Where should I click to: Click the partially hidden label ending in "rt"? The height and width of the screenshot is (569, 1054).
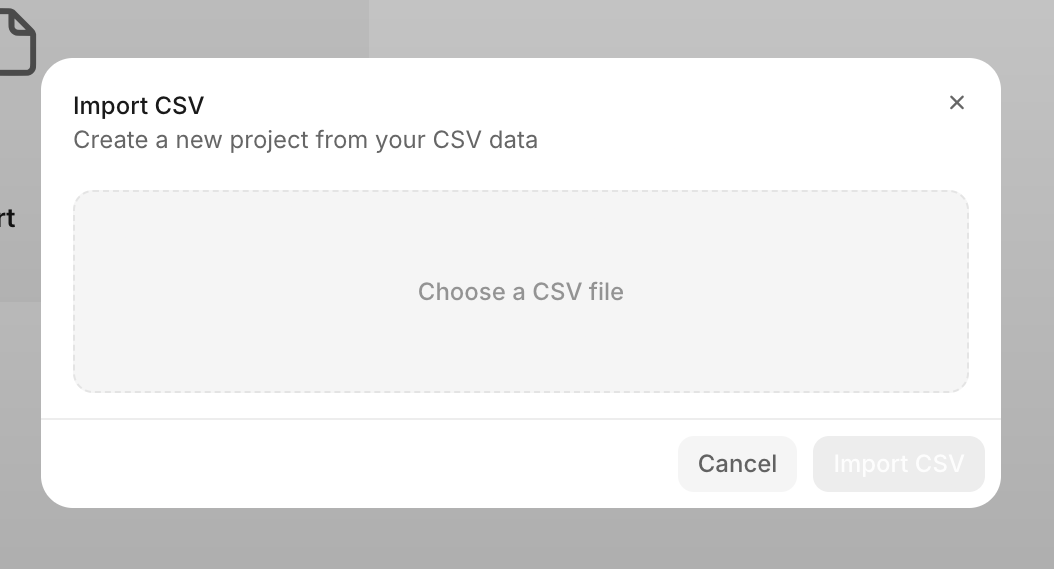(6, 218)
